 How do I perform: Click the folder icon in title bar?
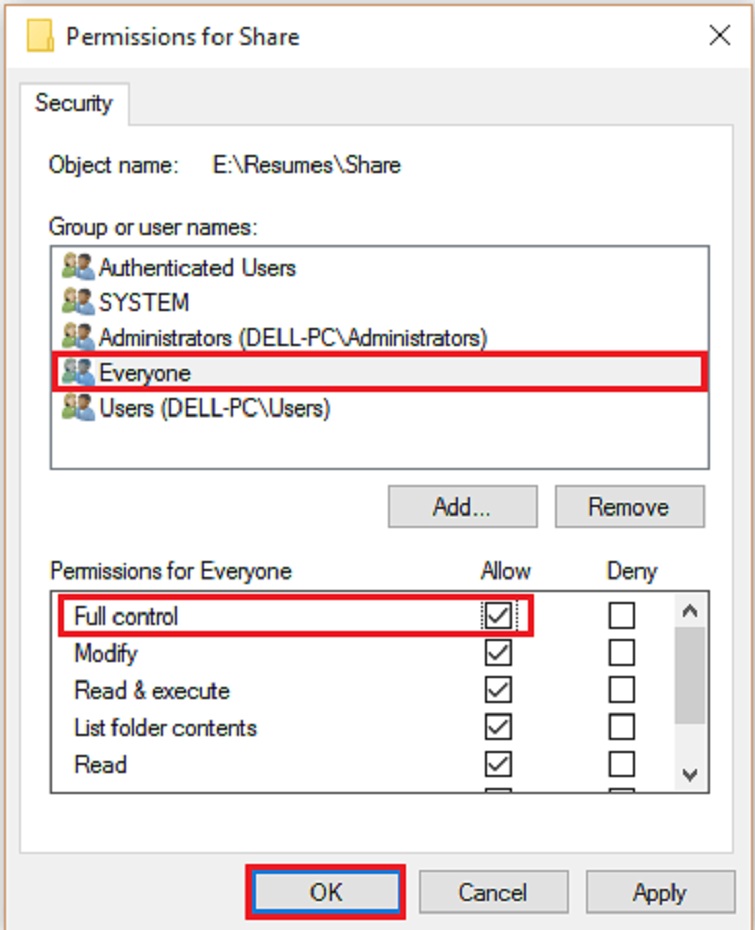[x=40, y=37]
